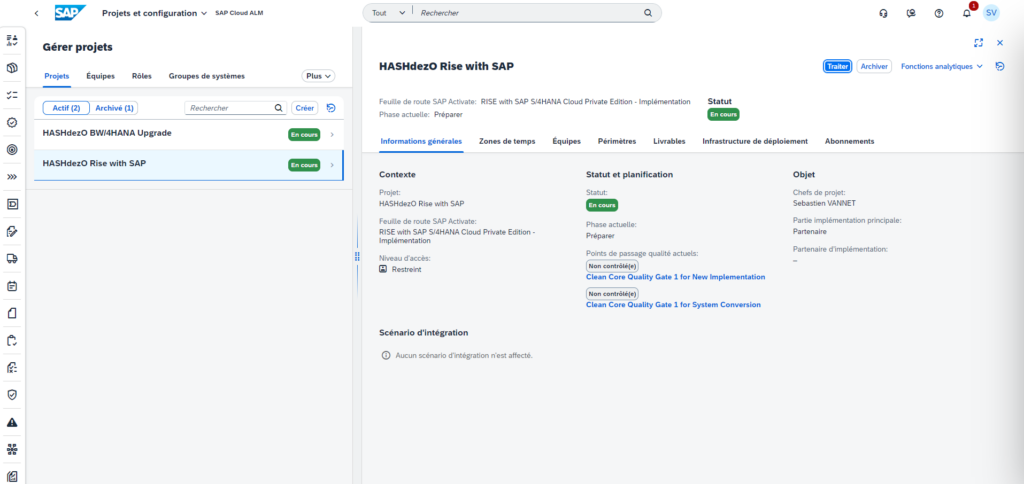Show Archivé (1) projects
Screen dimensions: 1024x484
coord(114,108)
